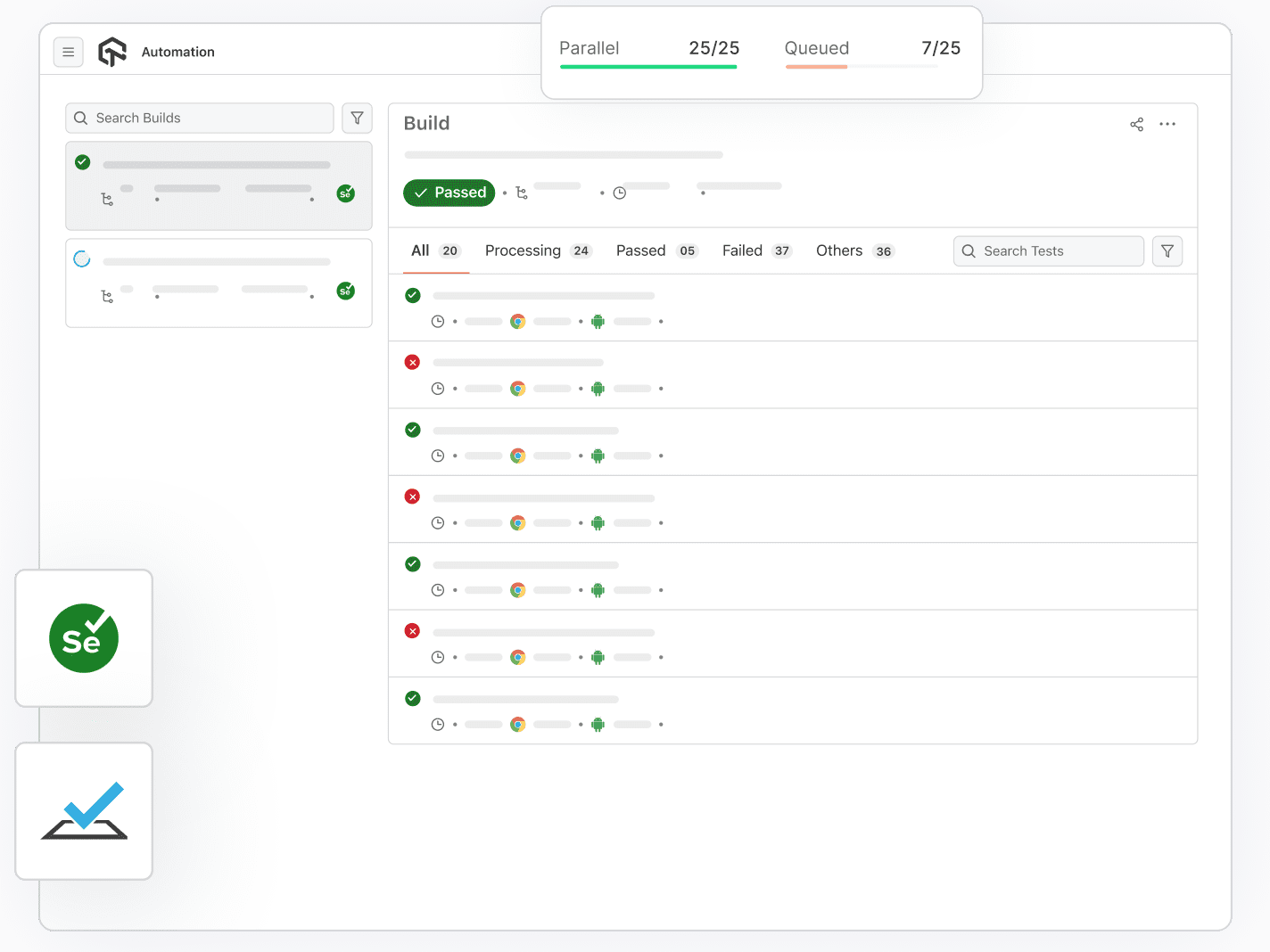
Task: Switch to the All tab
Action: coord(435,251)
